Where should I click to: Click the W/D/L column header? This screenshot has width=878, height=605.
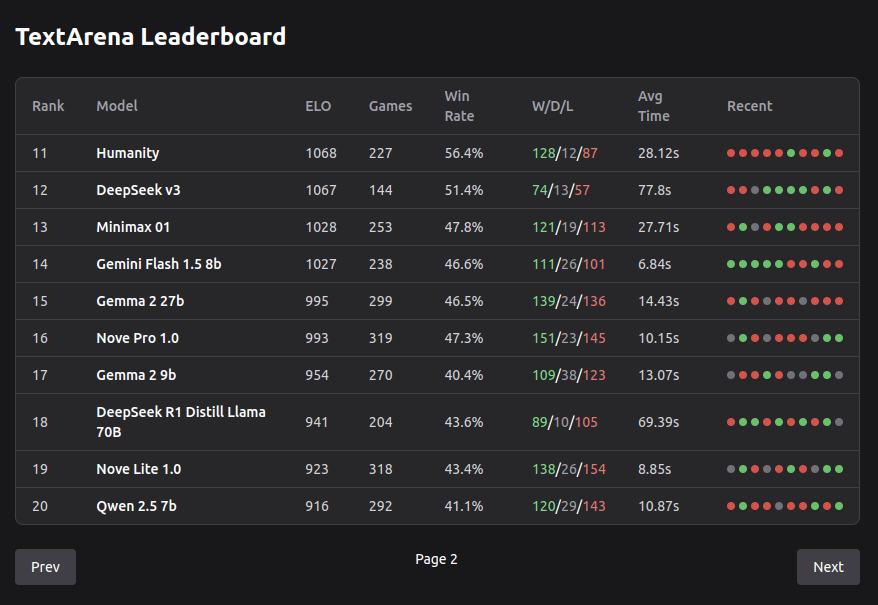552,106
